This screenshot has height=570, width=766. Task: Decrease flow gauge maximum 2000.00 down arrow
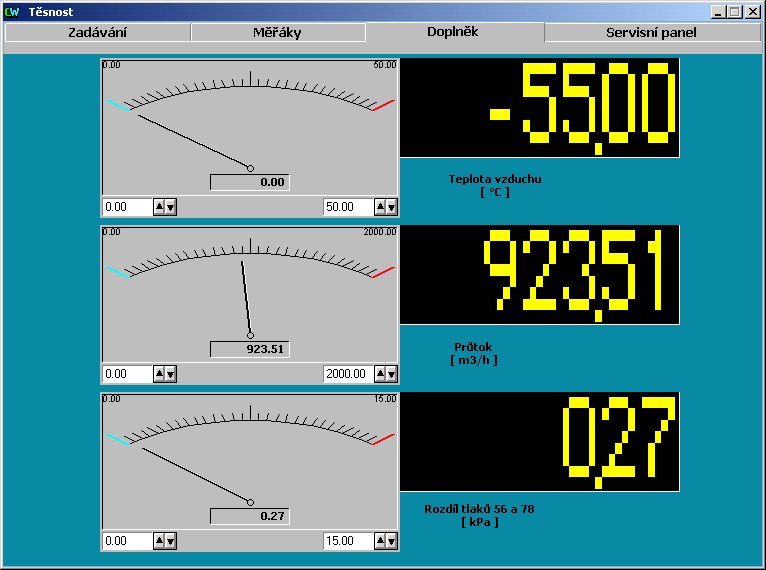(392, 374)
